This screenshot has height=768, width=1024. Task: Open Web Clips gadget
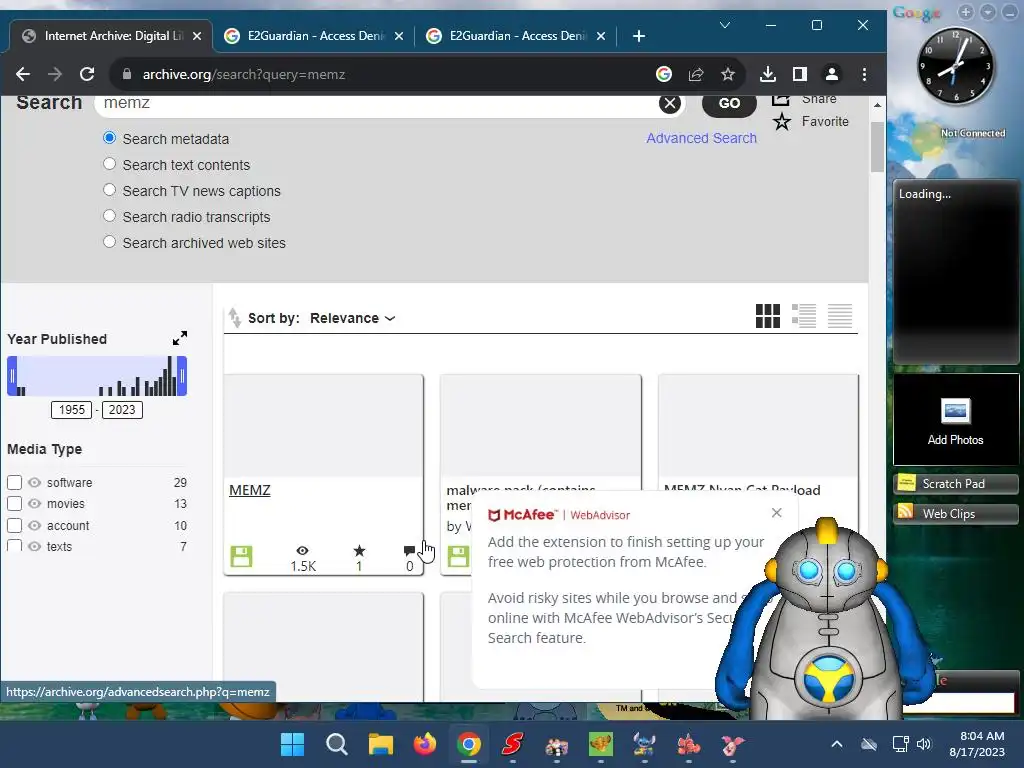(x=955, y=514)
